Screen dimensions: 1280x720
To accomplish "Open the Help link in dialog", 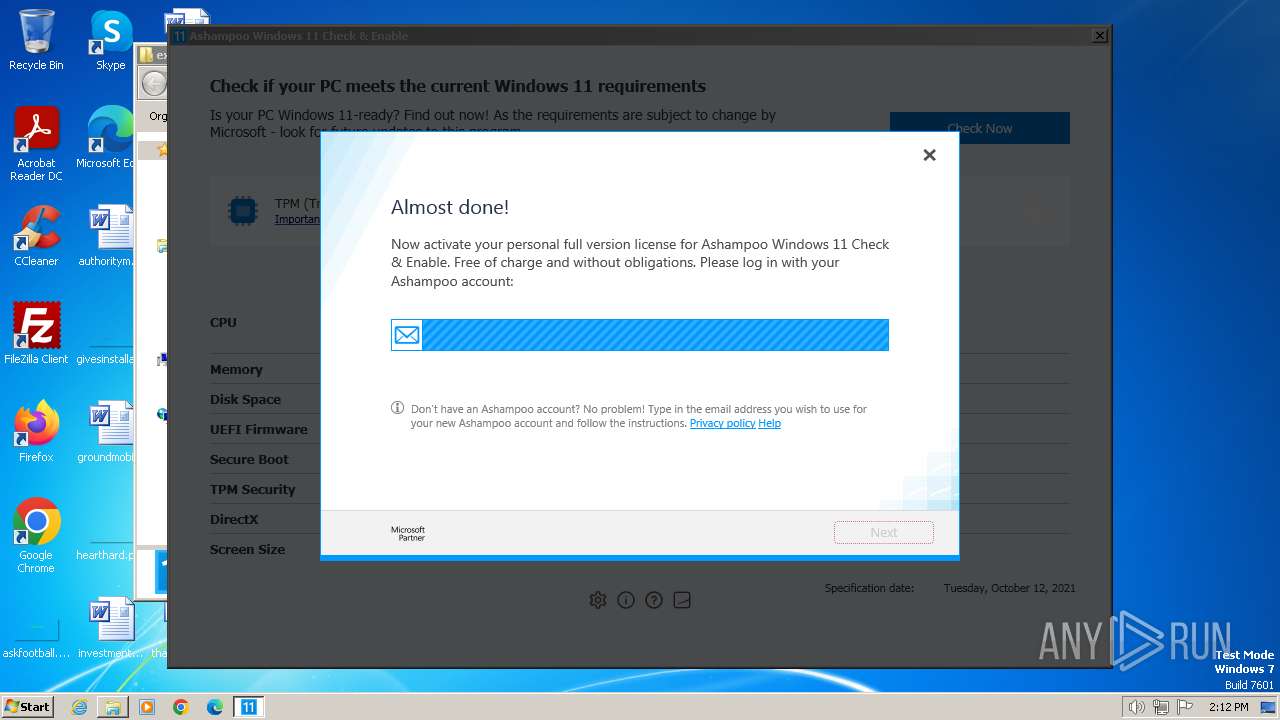I will [769, 423].
